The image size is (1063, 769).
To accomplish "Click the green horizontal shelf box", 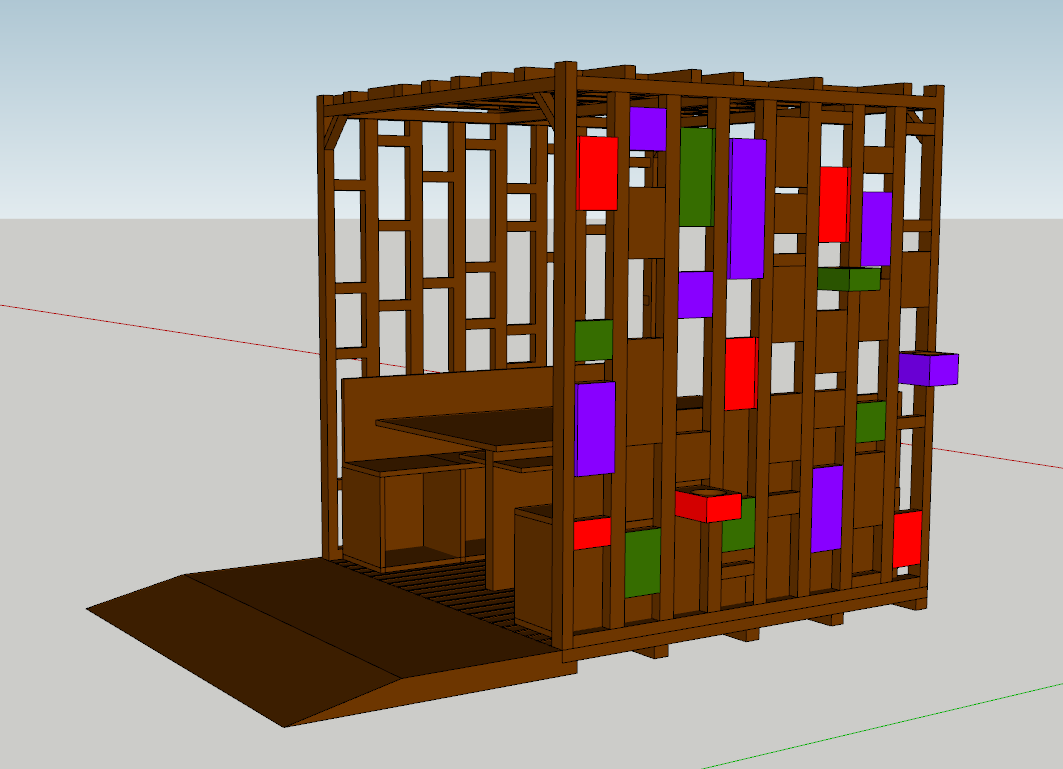I will point(848,279).
